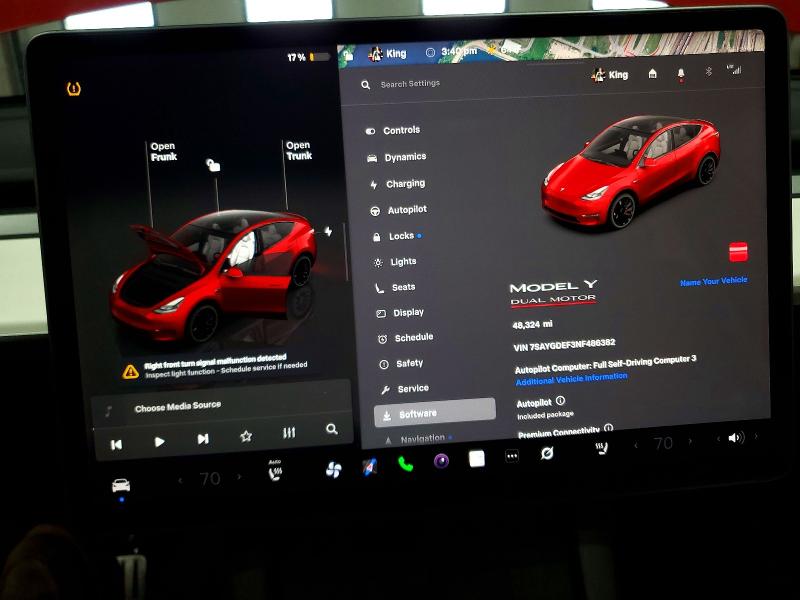Open the Display settings menu
The width and height of the screenshot is (800, 600).
[x=401, y=313]
